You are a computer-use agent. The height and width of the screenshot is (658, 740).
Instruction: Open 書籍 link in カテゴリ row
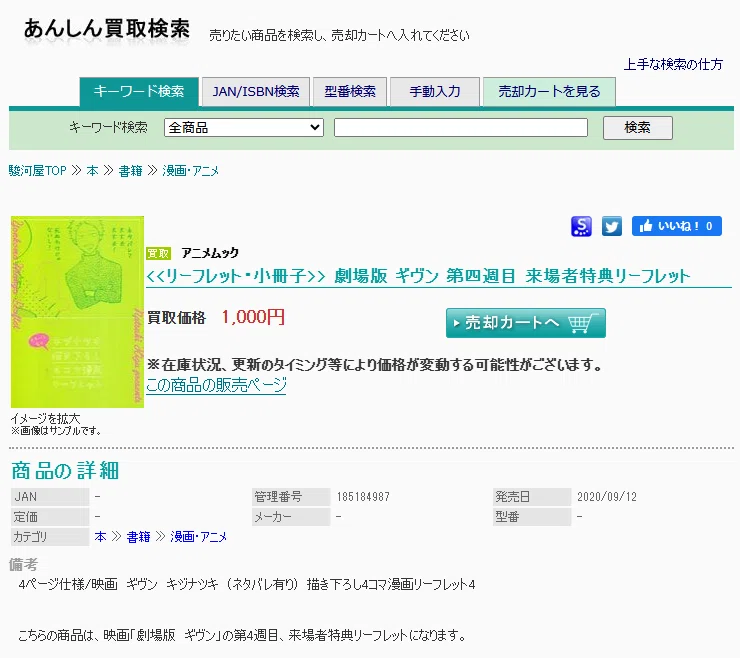pyautogui.click(x=138, y=537)
